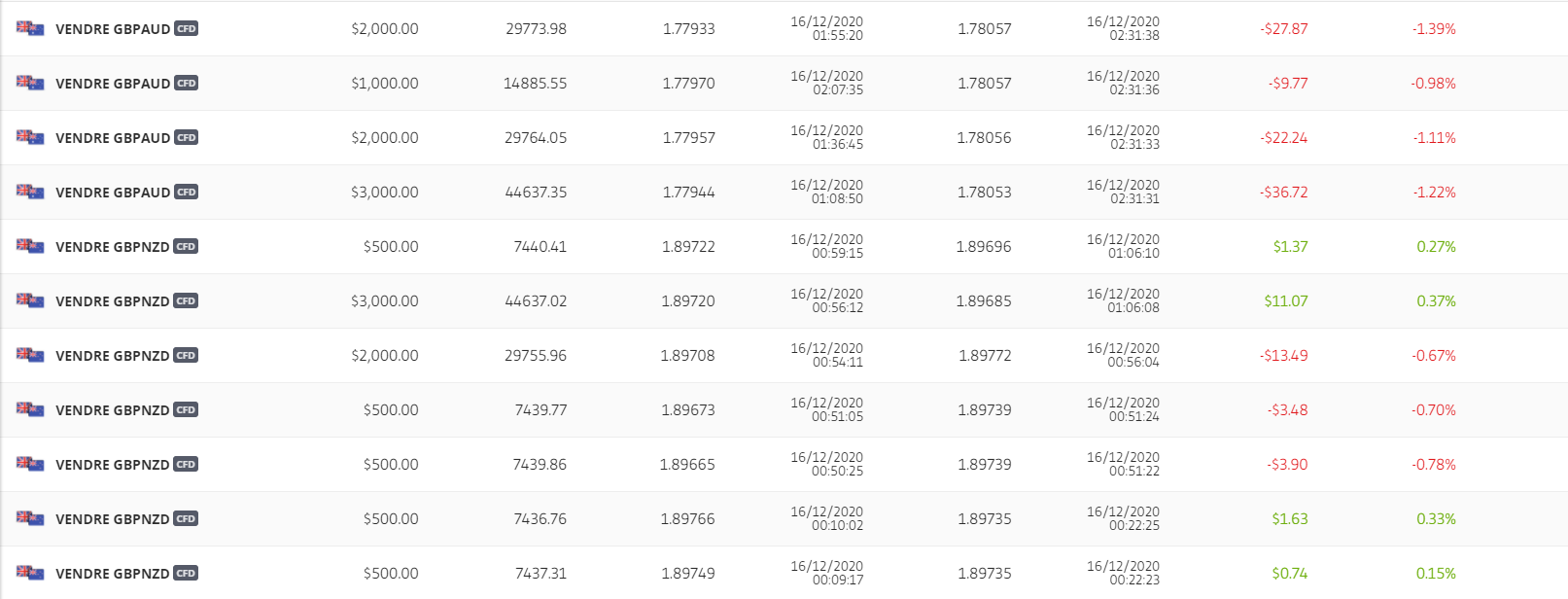
Task: Click the 0.33% gain percentage
Action: [x=1436, y=519]
